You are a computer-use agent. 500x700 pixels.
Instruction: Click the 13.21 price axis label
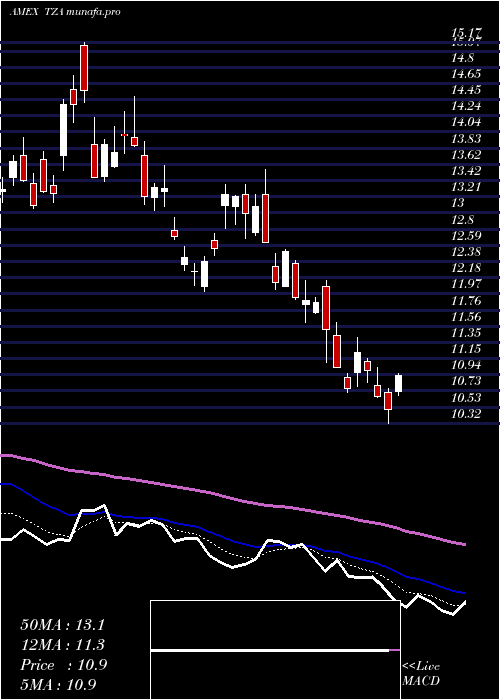point(466,187)
